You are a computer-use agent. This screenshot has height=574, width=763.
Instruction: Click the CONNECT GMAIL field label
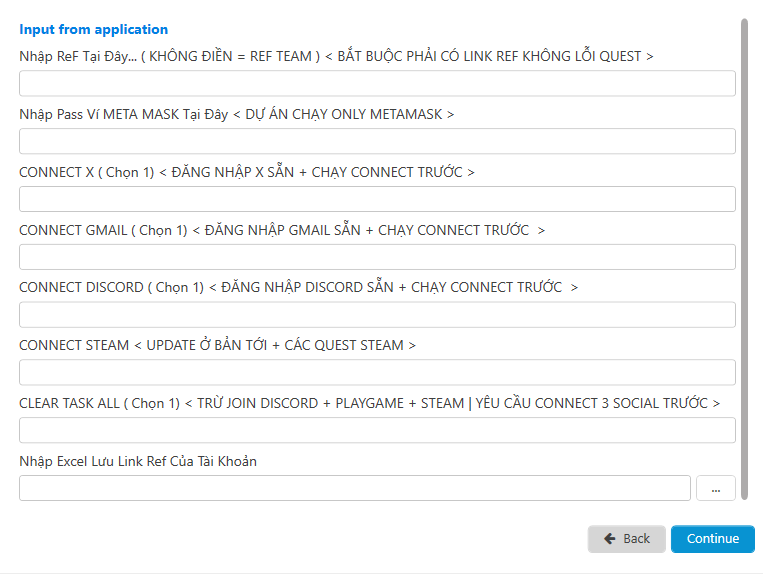(282, 230)
